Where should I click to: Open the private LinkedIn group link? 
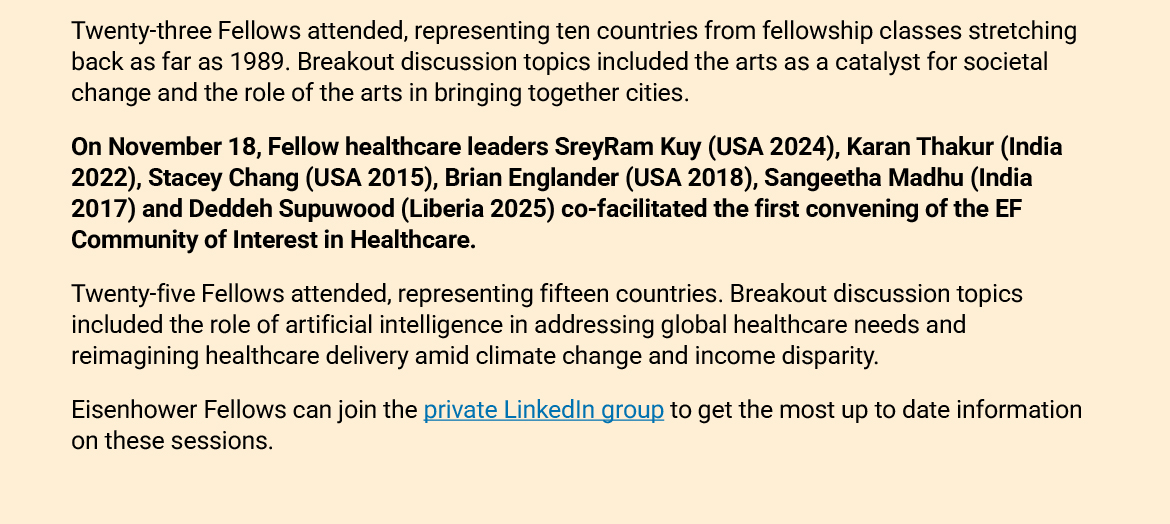tap(543, 410)
